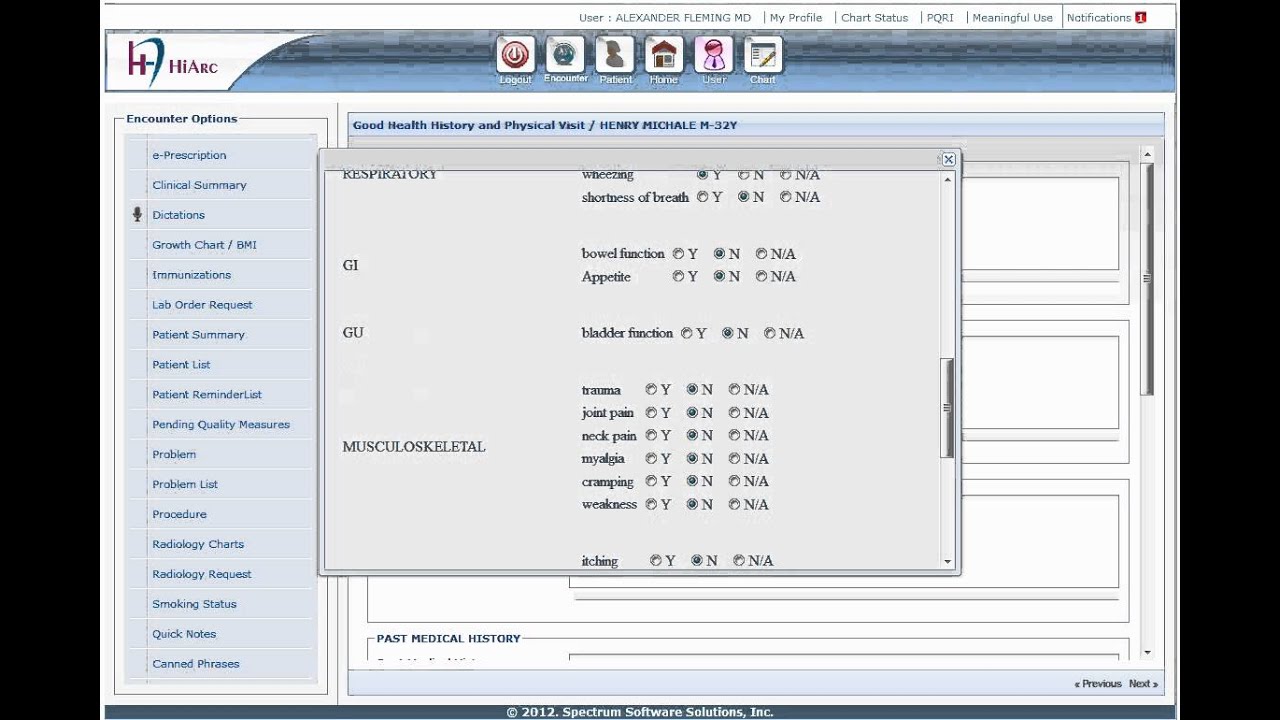The height and width of the screenshot is (720, 1280).
Task: Go to Previous page
Action: [x=1098, y=684]
